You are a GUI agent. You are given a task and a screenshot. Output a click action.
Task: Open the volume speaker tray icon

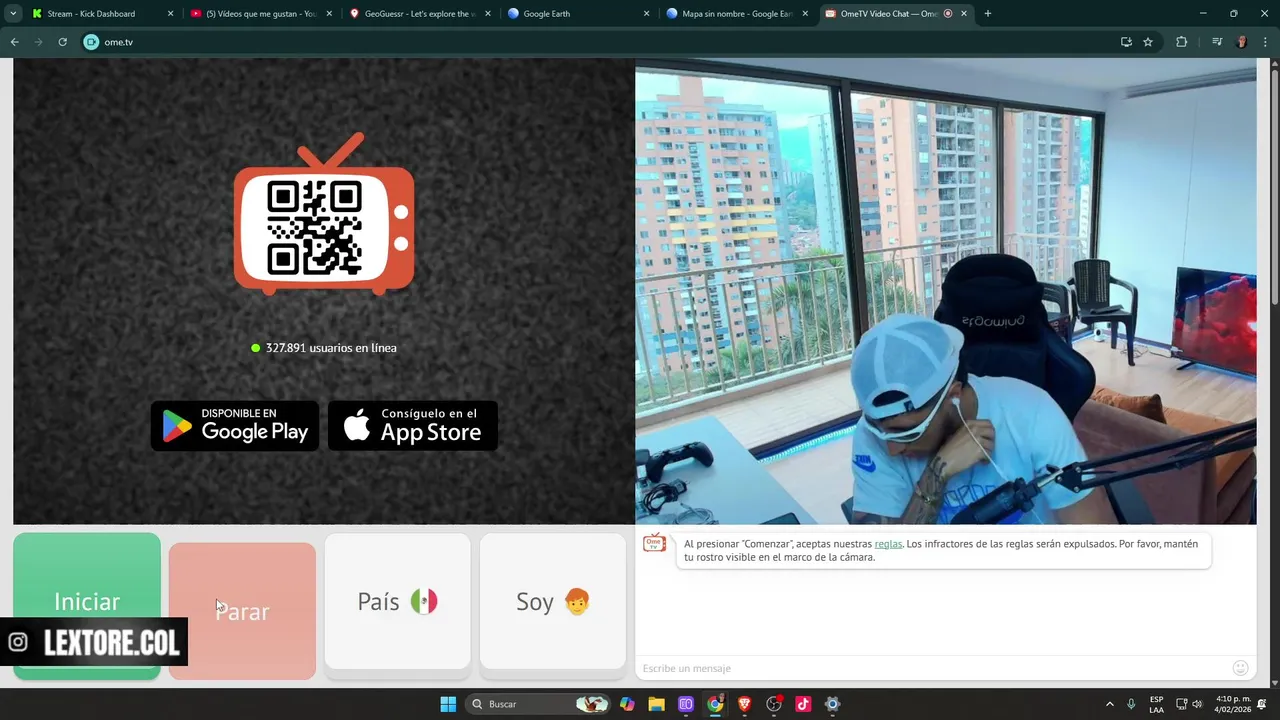(1197, 704)
